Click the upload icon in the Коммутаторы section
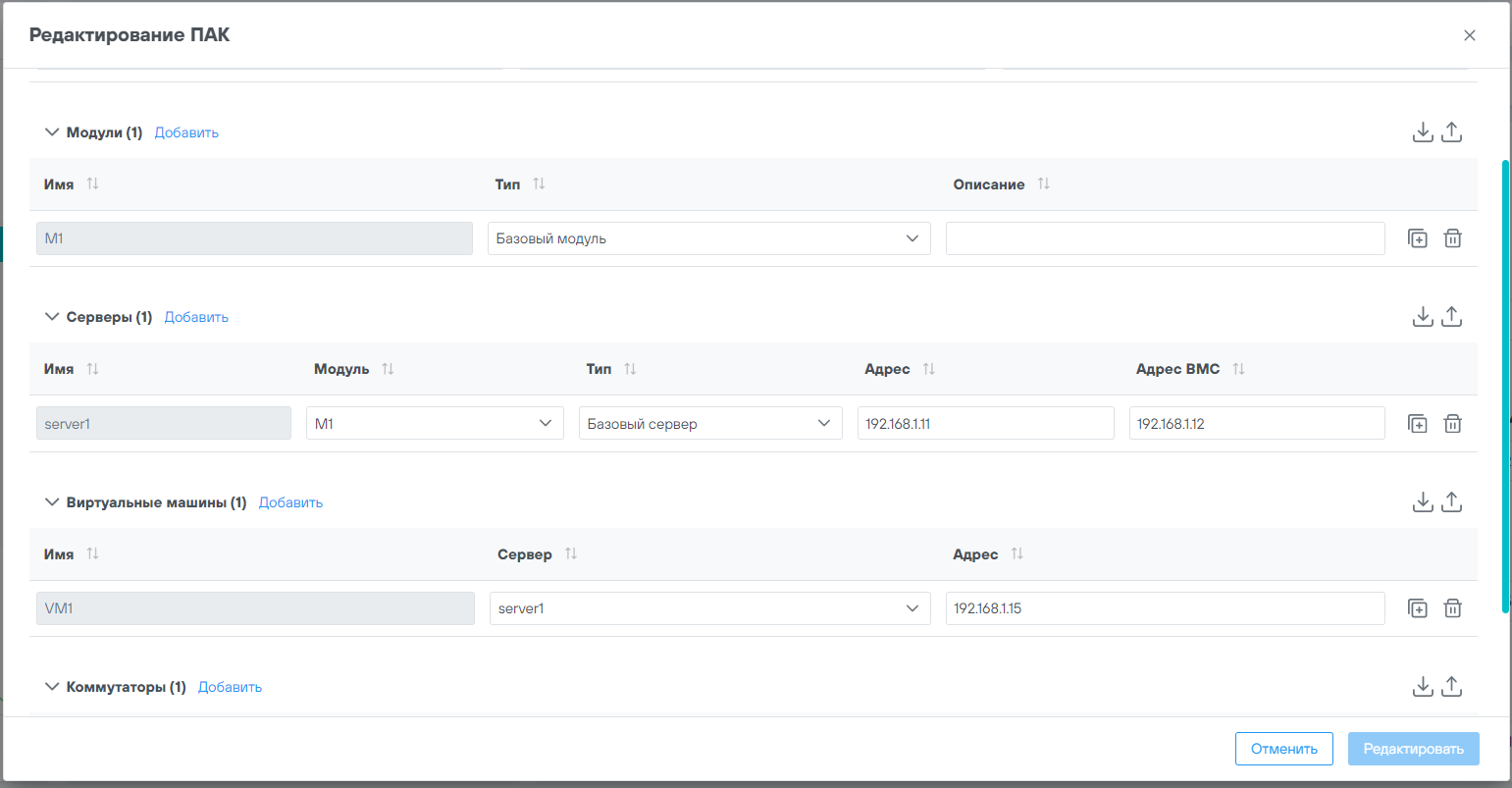Screen dimensions: 1512x788 1452,687
